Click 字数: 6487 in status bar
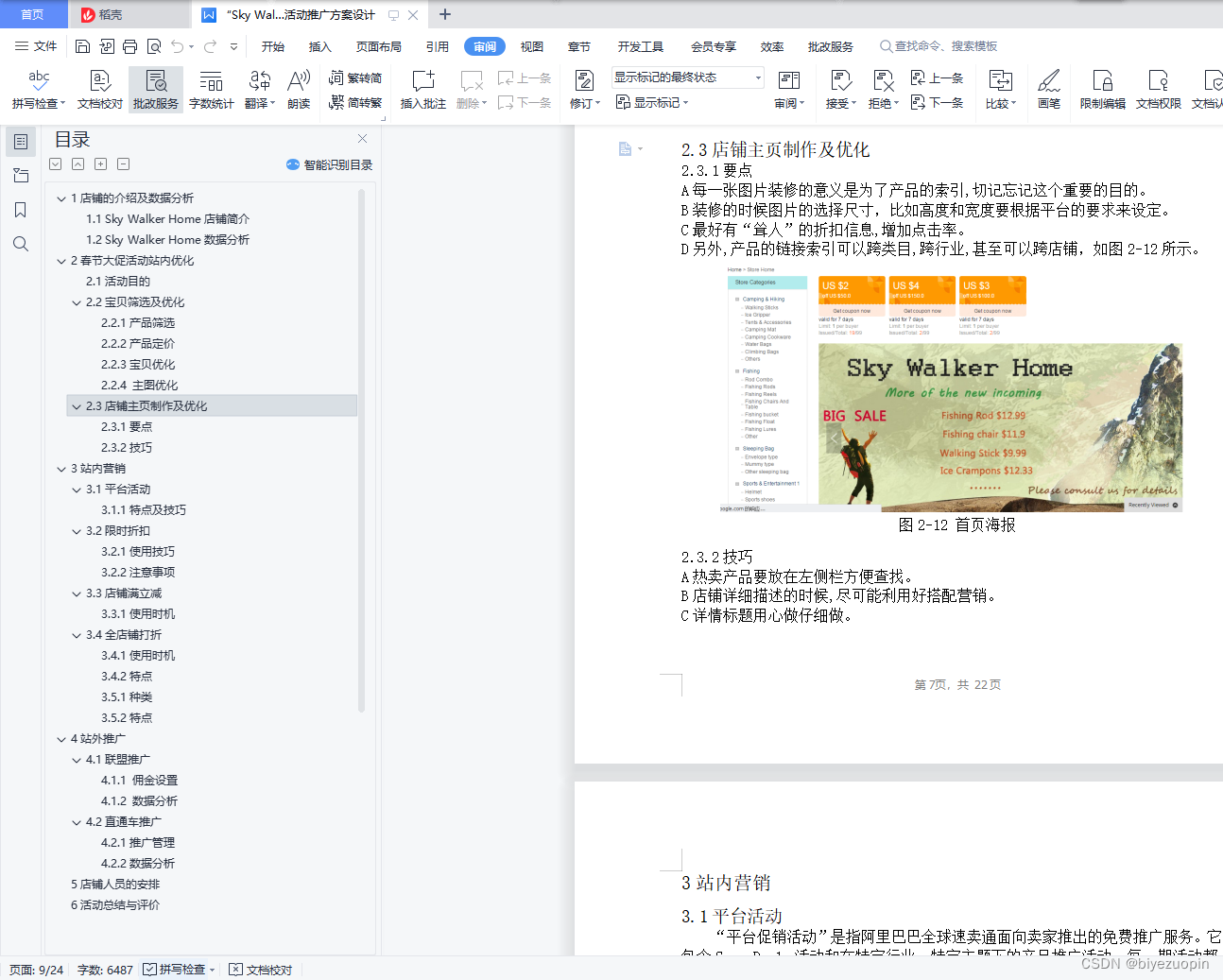This screenshot has height=980, width=1223. (105, 970)
